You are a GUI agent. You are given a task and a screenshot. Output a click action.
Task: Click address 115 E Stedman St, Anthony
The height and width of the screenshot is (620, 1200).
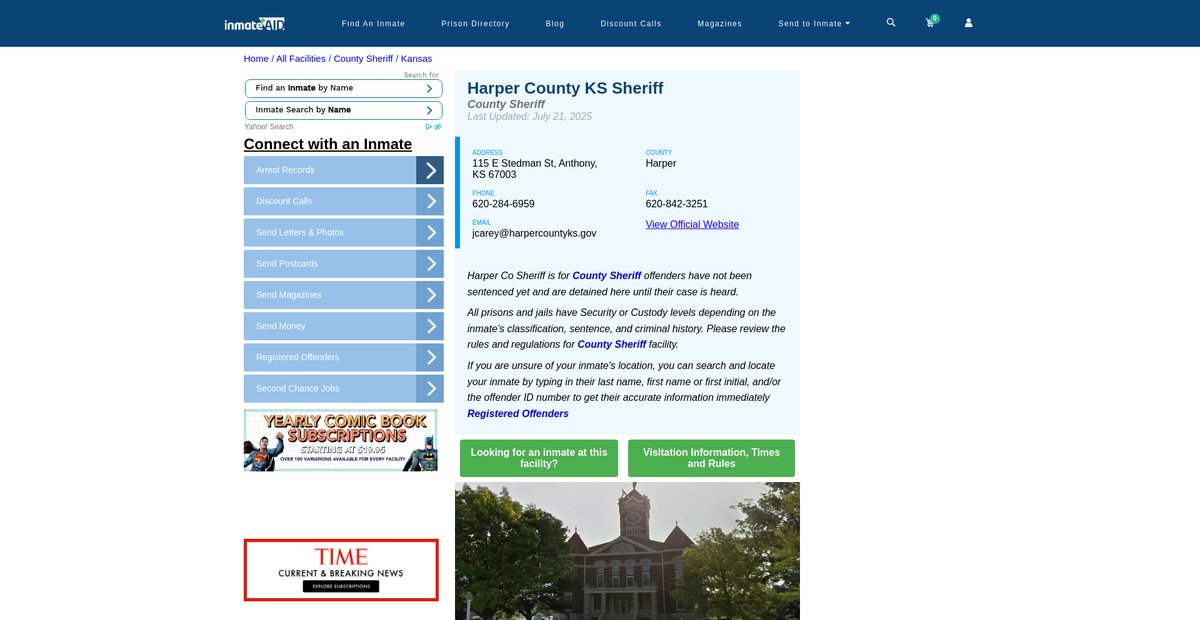point(535,169)
